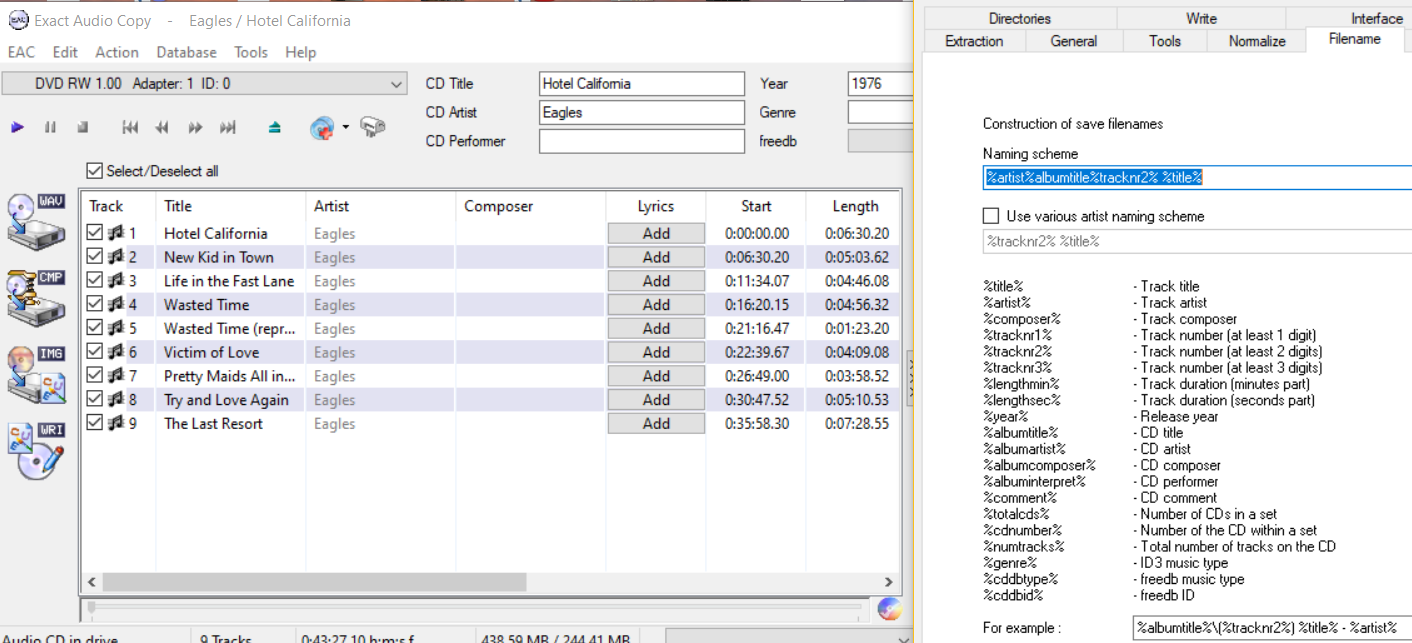
Task: Open the DVD RW drive selection dropdown
Action: coord(396,84)
